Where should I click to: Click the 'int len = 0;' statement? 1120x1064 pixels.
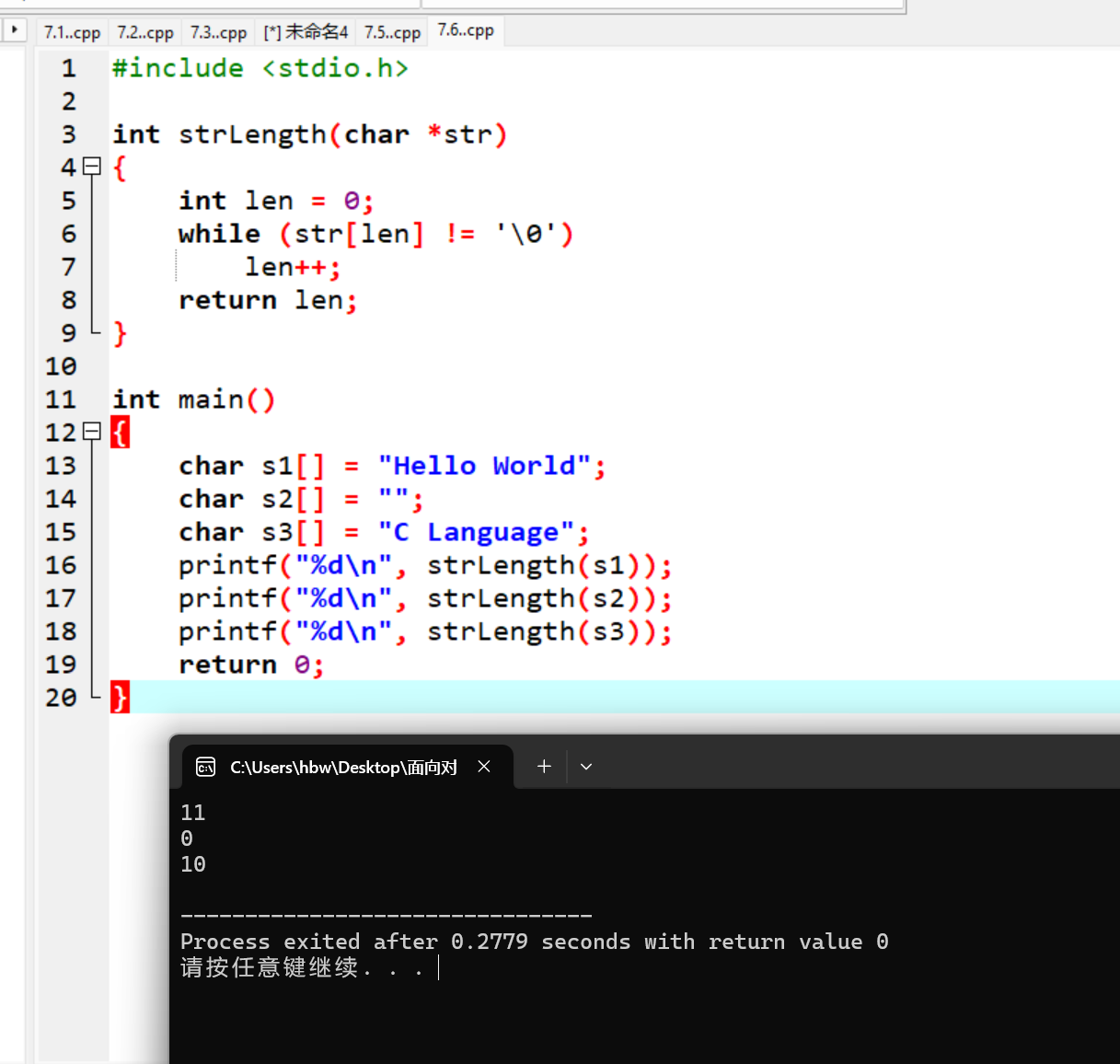[276, 201]
